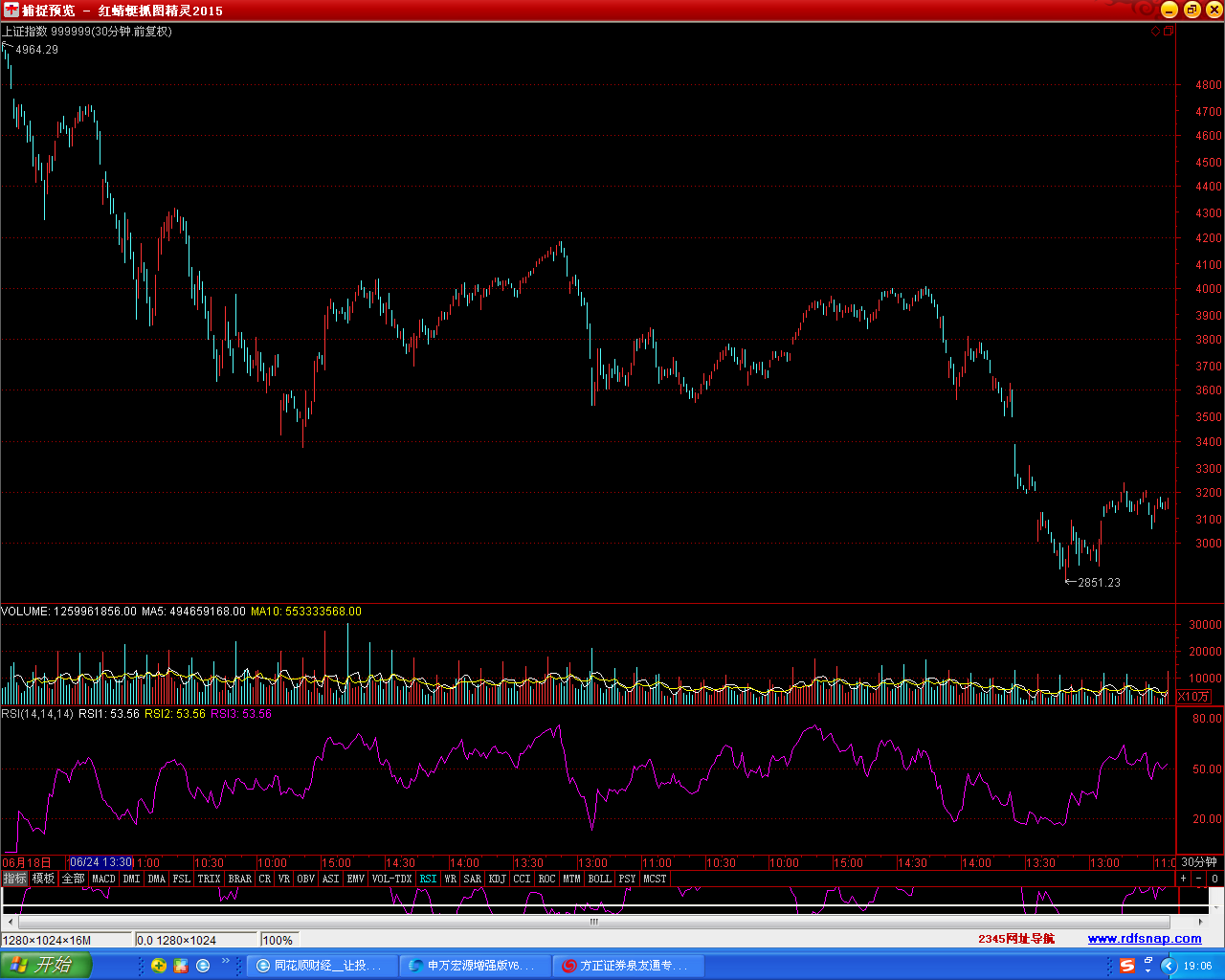This screenshot has width=1225, height=980.
Task: Click the 06/24 13:30 highlighted date marker
Action: pyautogui.click(x=100, y=862)
